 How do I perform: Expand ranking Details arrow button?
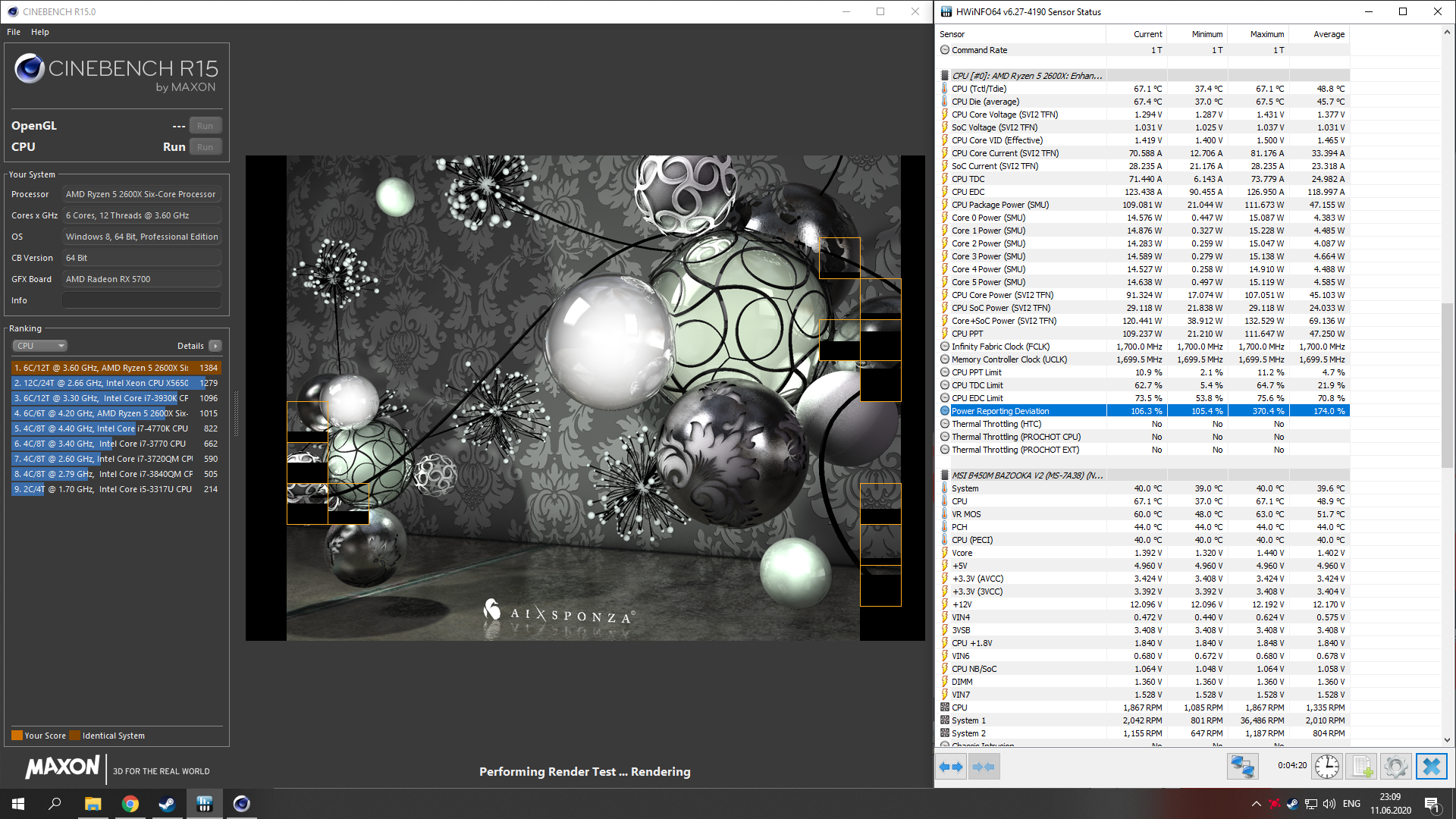pyautogui.click(x=215, y=346)
